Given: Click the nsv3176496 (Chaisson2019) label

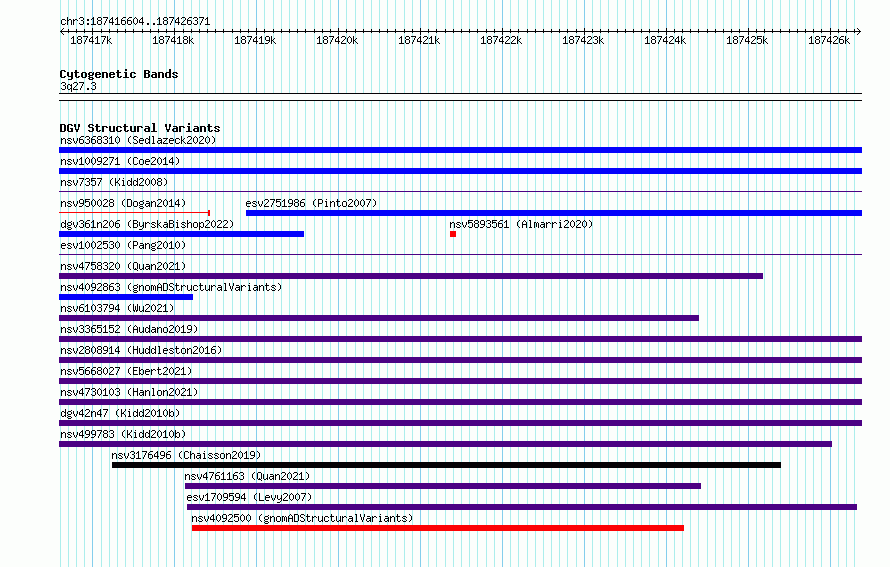Looking at the screenshot, I should [x=186, y=455].
